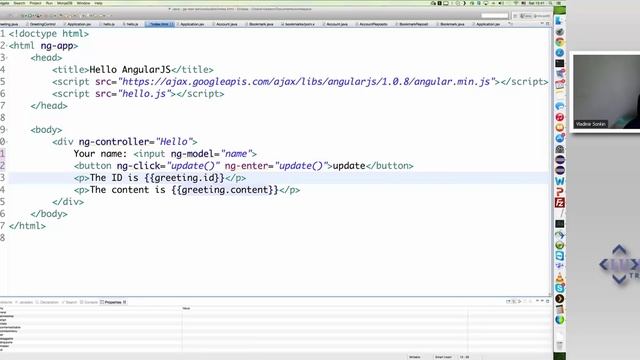The width and height of the screenshot is (640, 360).
Task: Click the down arrow of navigation overlay
Action: click(x=619, y=279)
